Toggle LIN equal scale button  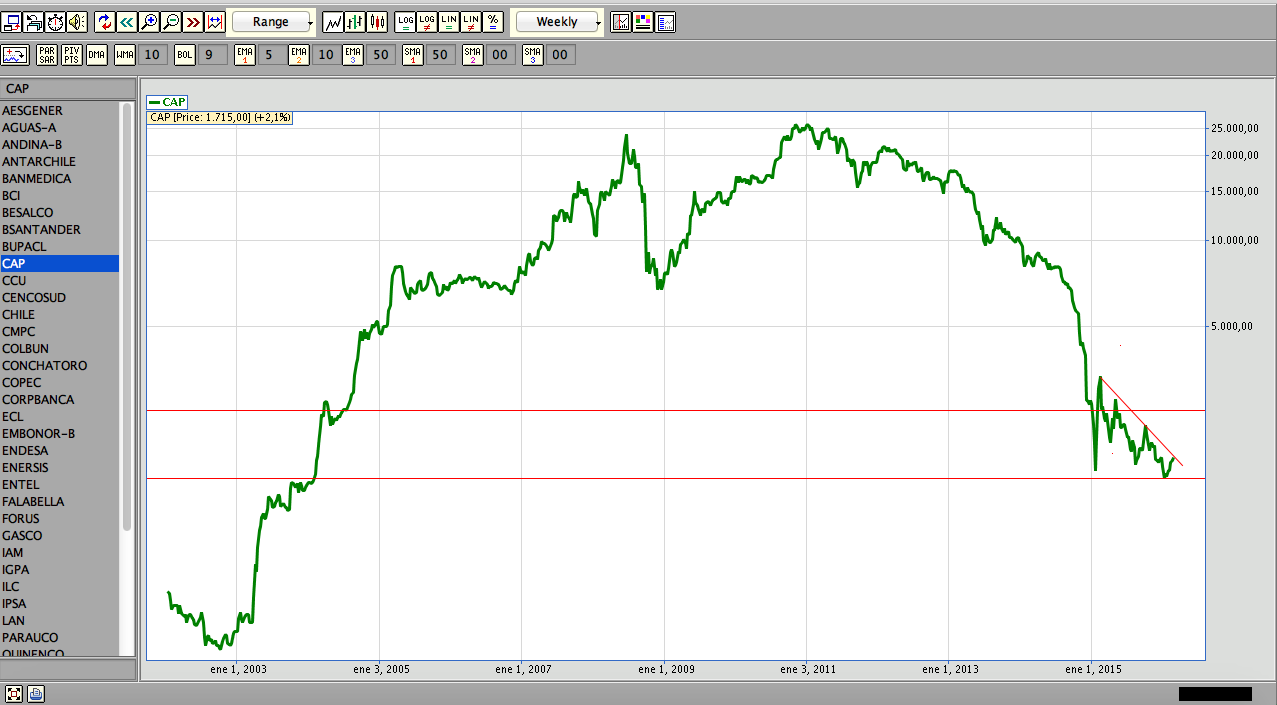point(449,21)
